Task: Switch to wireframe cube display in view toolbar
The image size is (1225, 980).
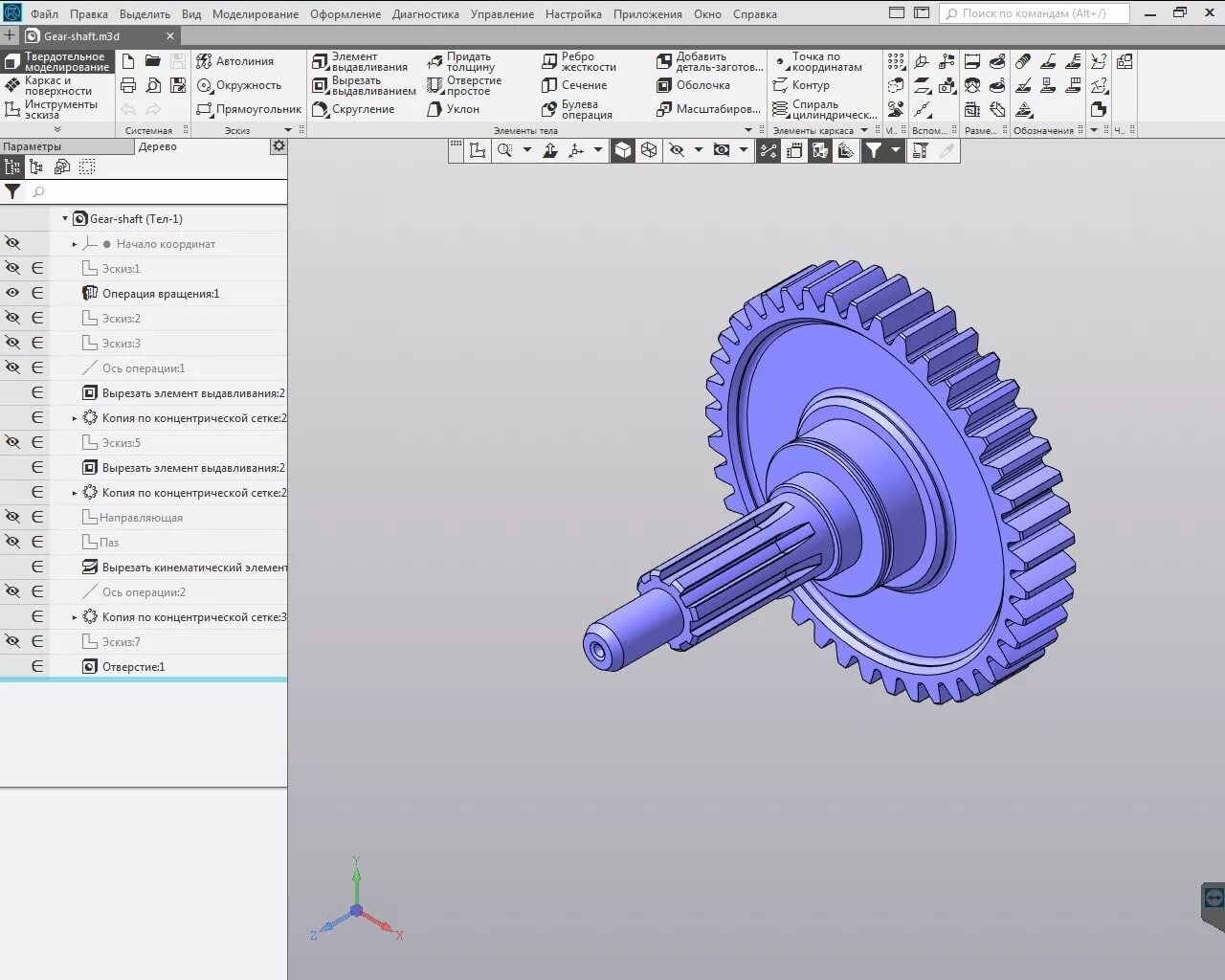Action: (649, 150)
